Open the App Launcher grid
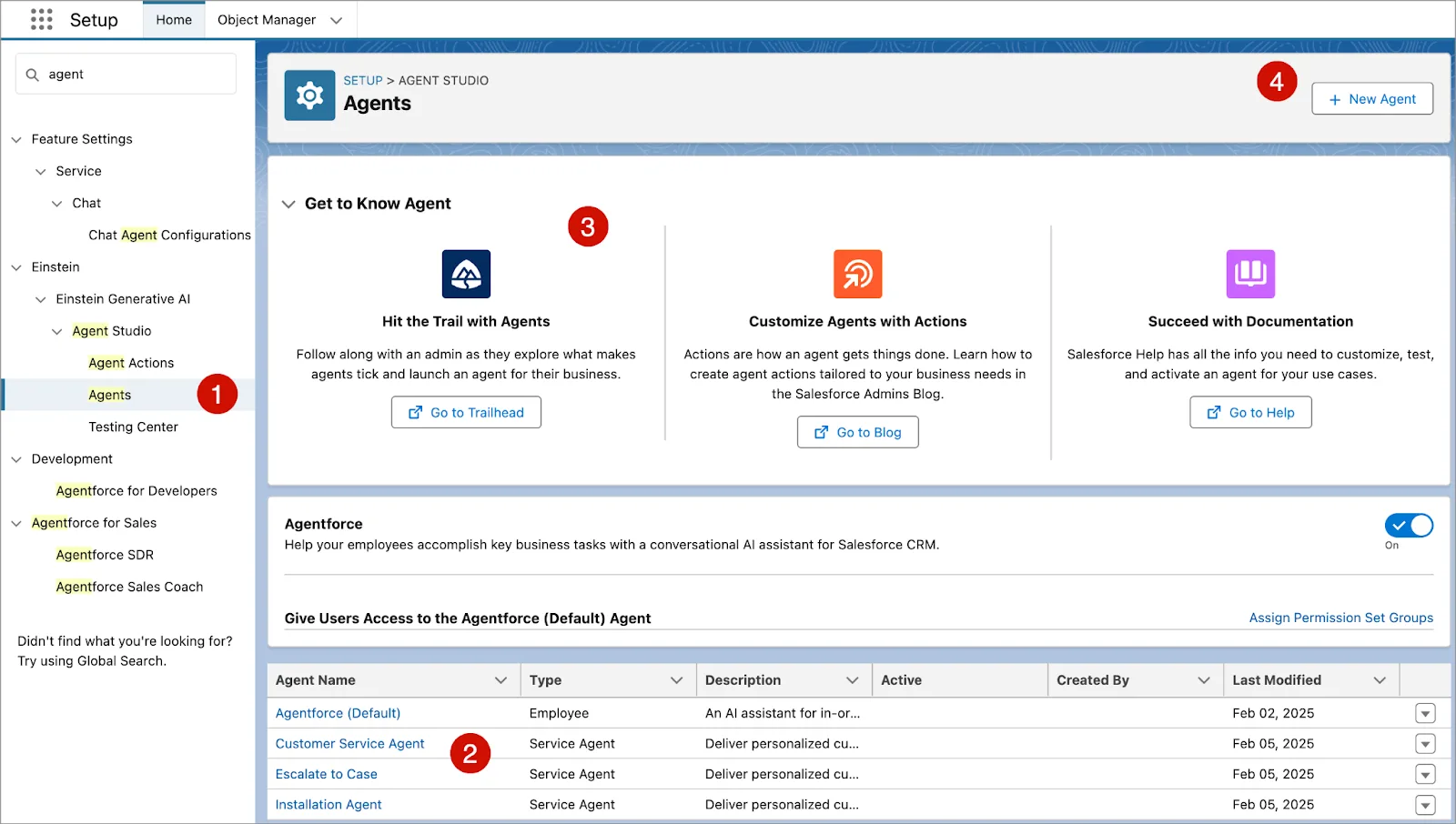 [41, 19]
